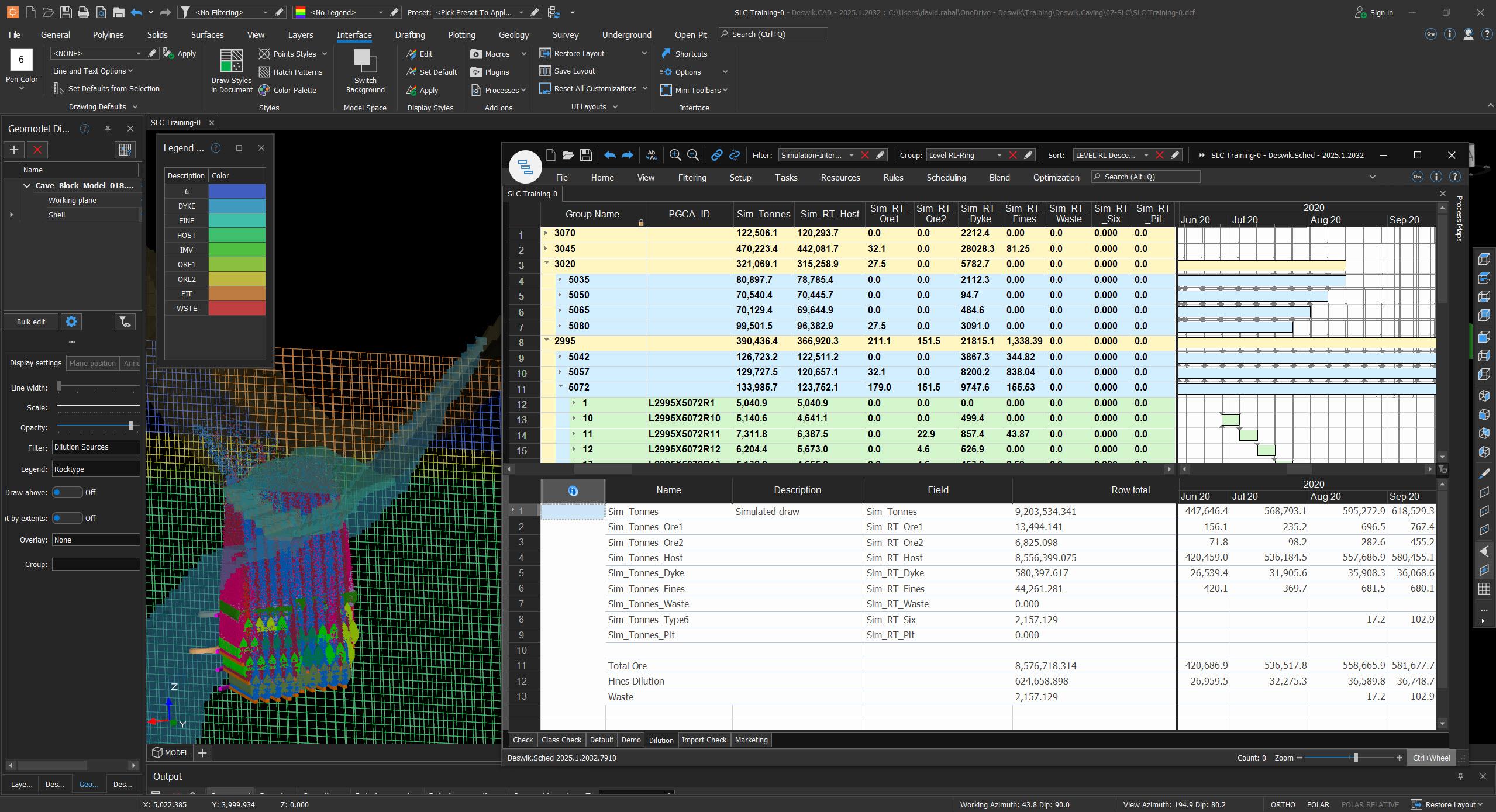The width and height of the screenshot is (1496, 812).
Task: Click Pen Color number box
Action: 22,59
